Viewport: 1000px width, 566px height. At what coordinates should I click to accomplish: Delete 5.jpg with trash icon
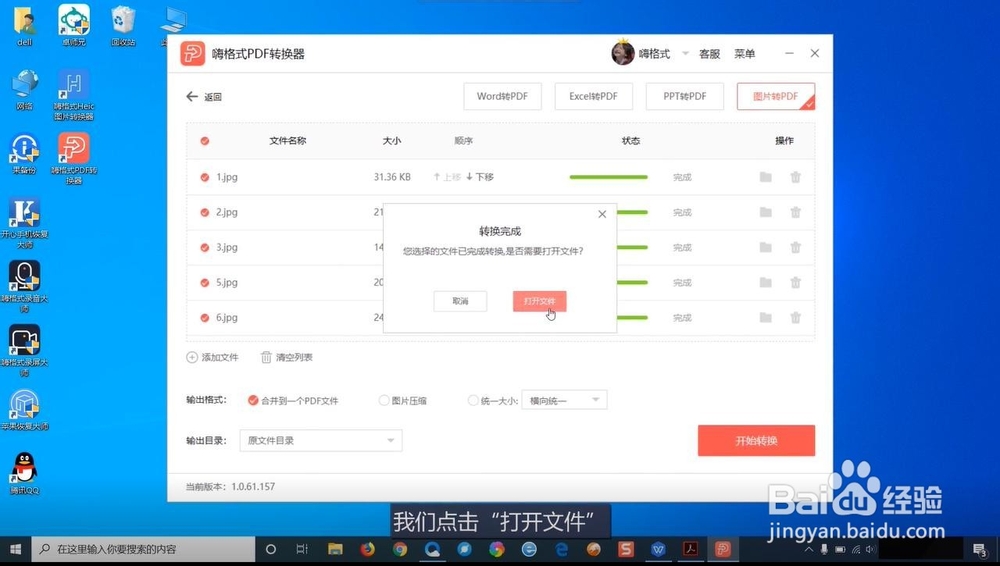coord(795,282)
